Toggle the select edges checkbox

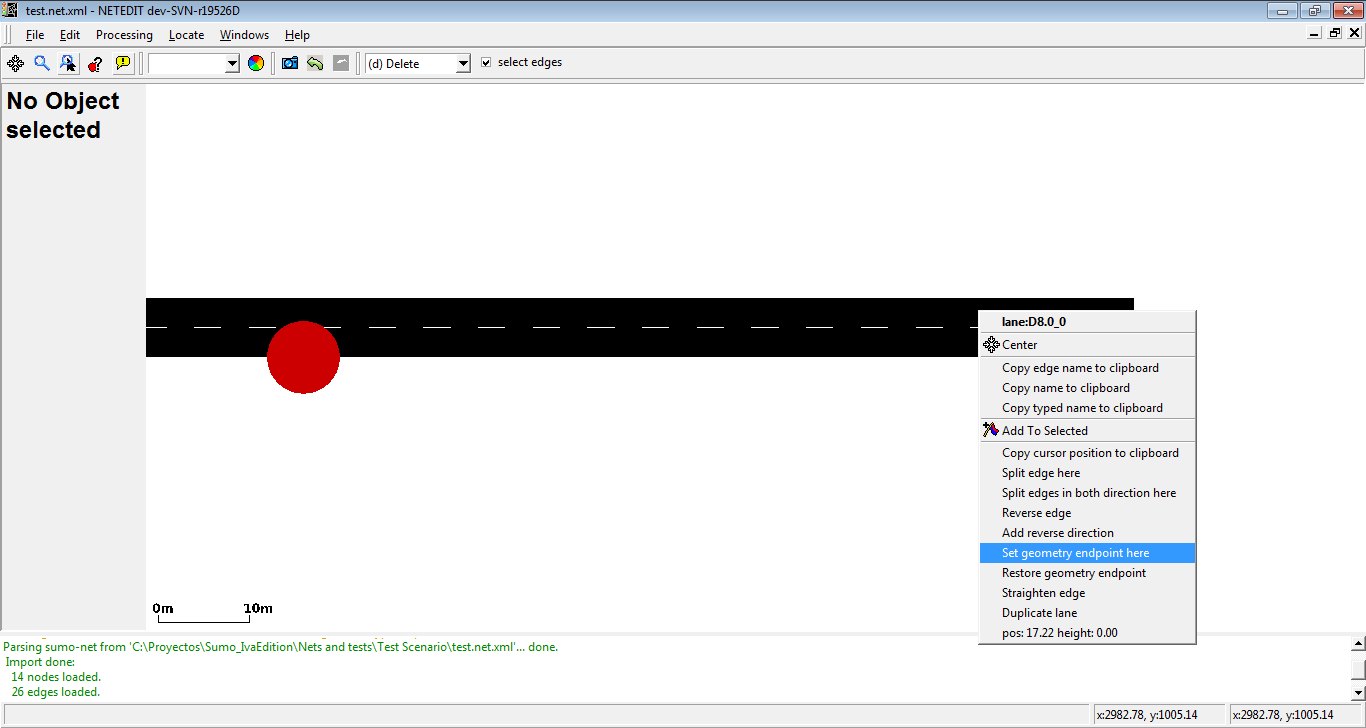[486, 62]
